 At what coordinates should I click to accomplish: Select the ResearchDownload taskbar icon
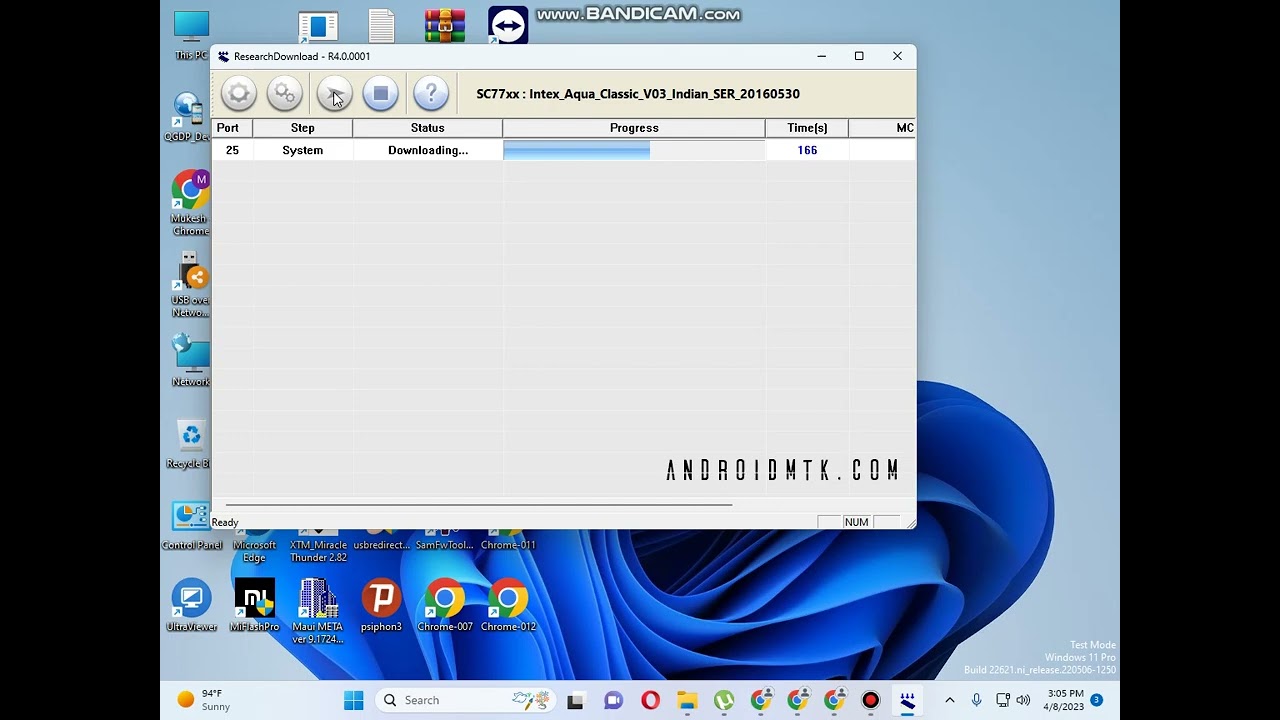907,700
